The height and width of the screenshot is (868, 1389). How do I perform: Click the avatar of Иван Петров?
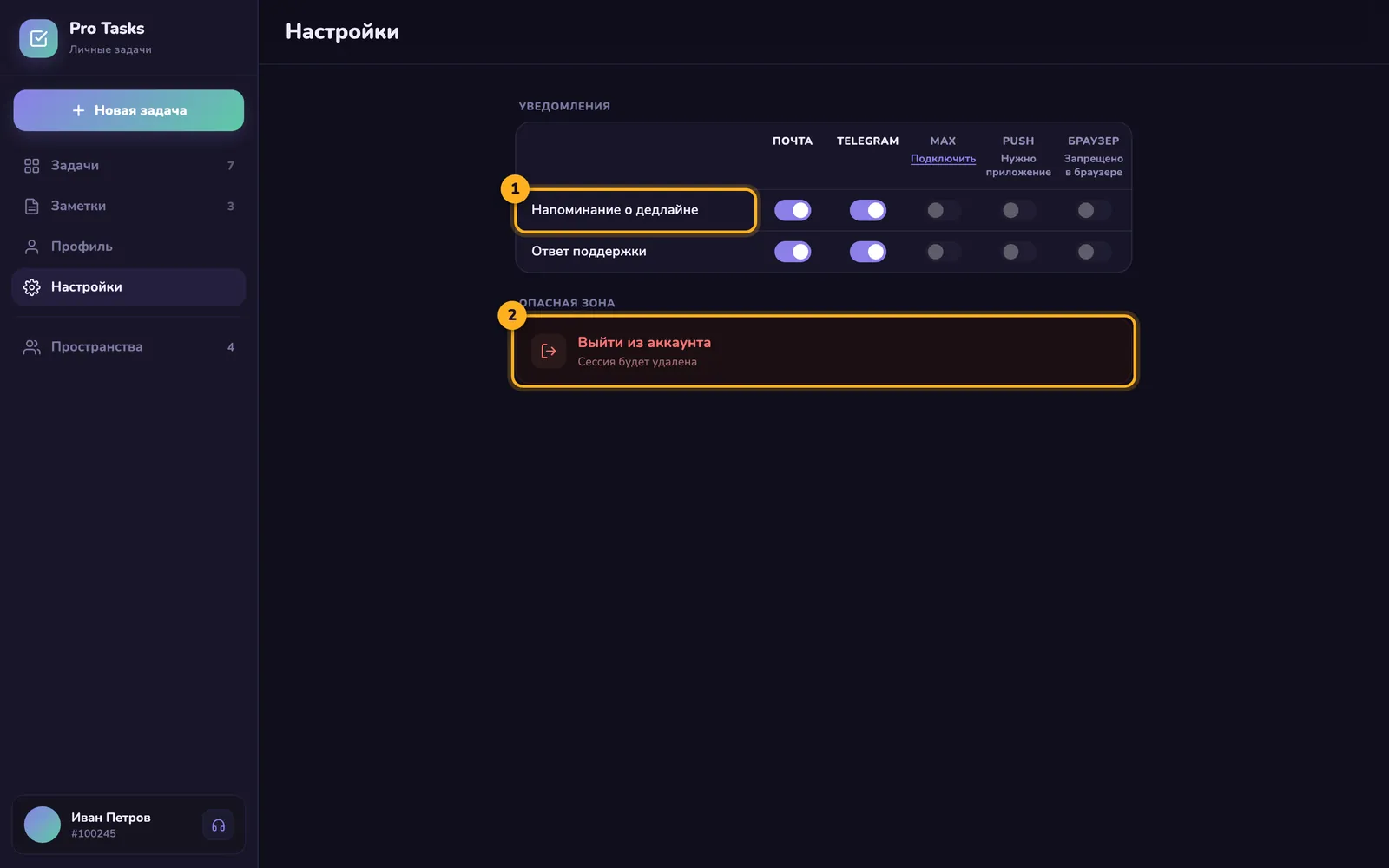coord(43,825)
